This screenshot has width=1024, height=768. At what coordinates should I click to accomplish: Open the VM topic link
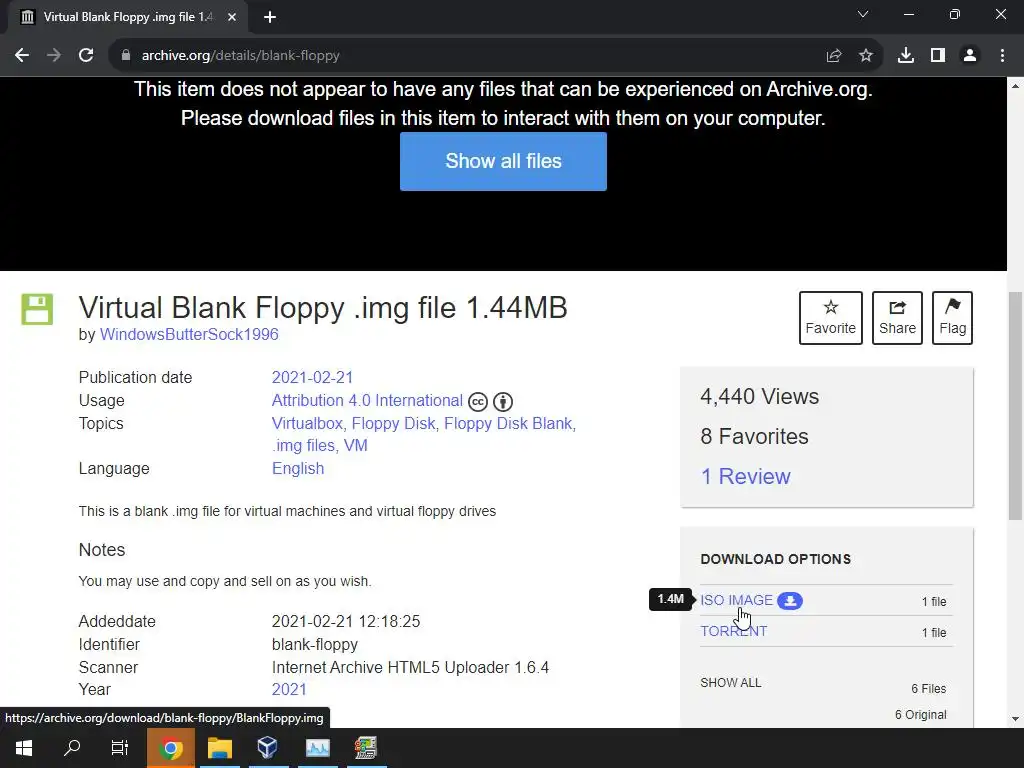pos(356,445)
